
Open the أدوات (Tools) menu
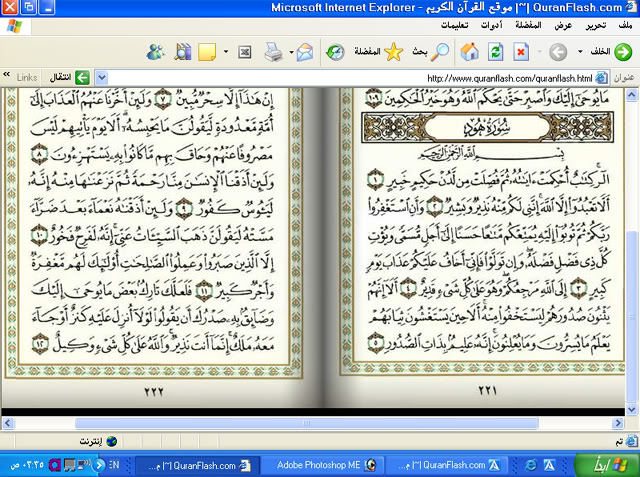(491, 25)
